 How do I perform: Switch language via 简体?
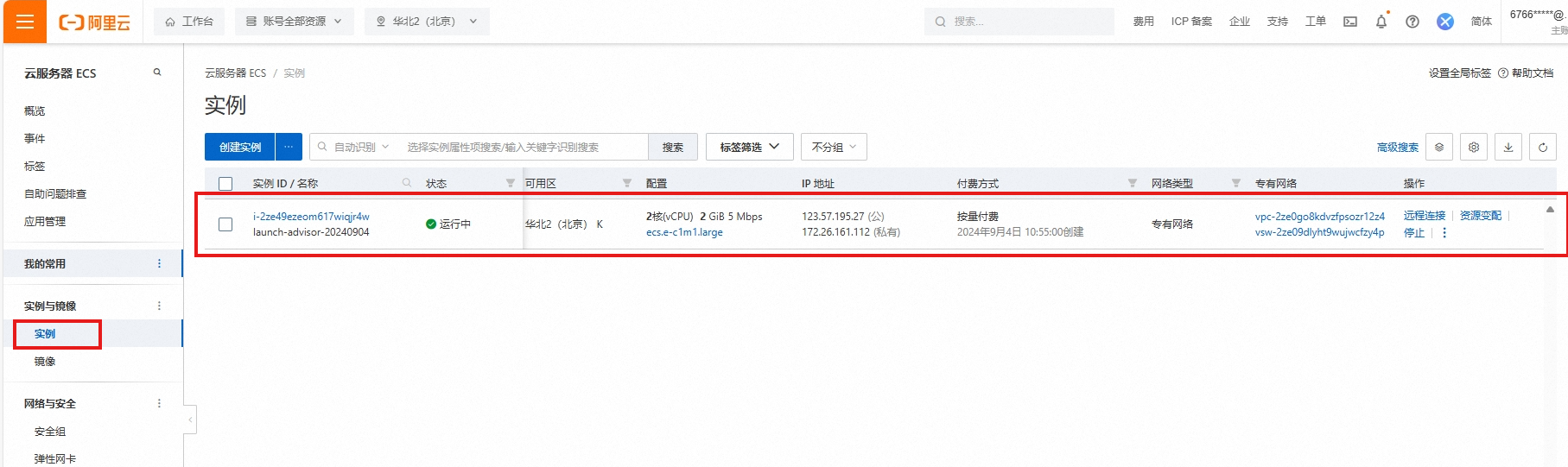click(1482, 22)
